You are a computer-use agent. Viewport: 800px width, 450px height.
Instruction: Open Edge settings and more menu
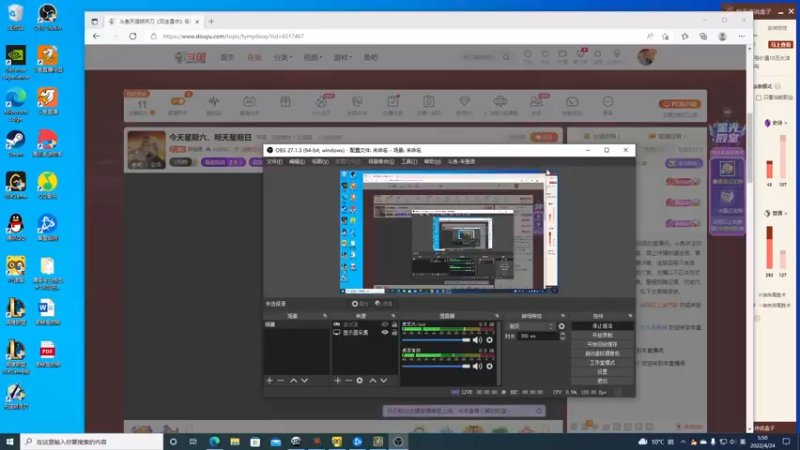pyautogui.click(x=741, y=36)
